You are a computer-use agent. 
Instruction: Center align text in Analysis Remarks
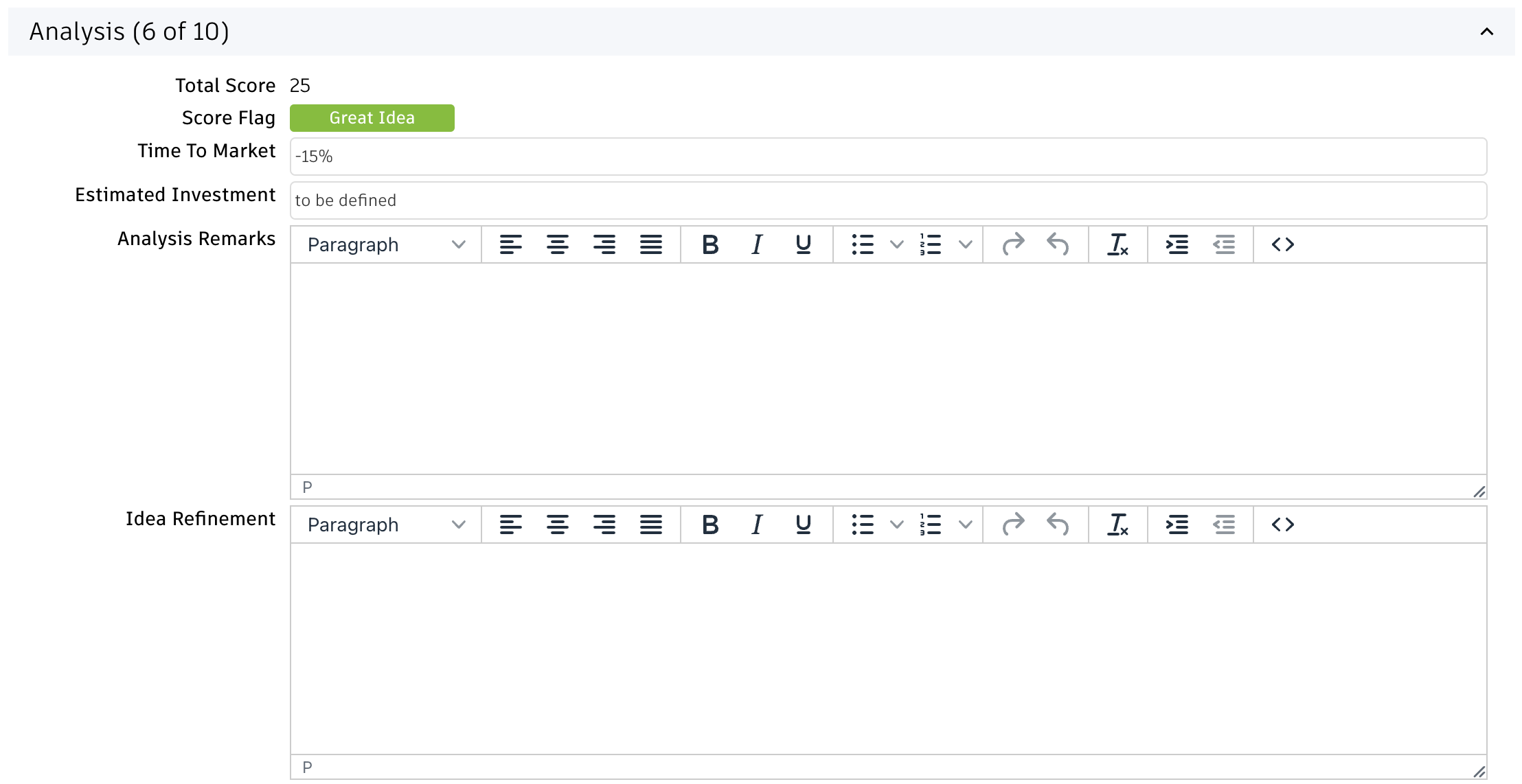557,244
